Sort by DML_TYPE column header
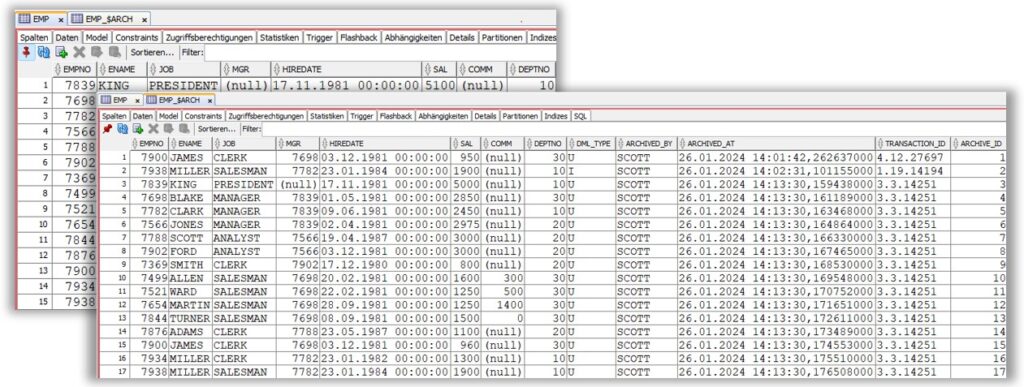This screenshot has height=387, width=1024. 591,143
